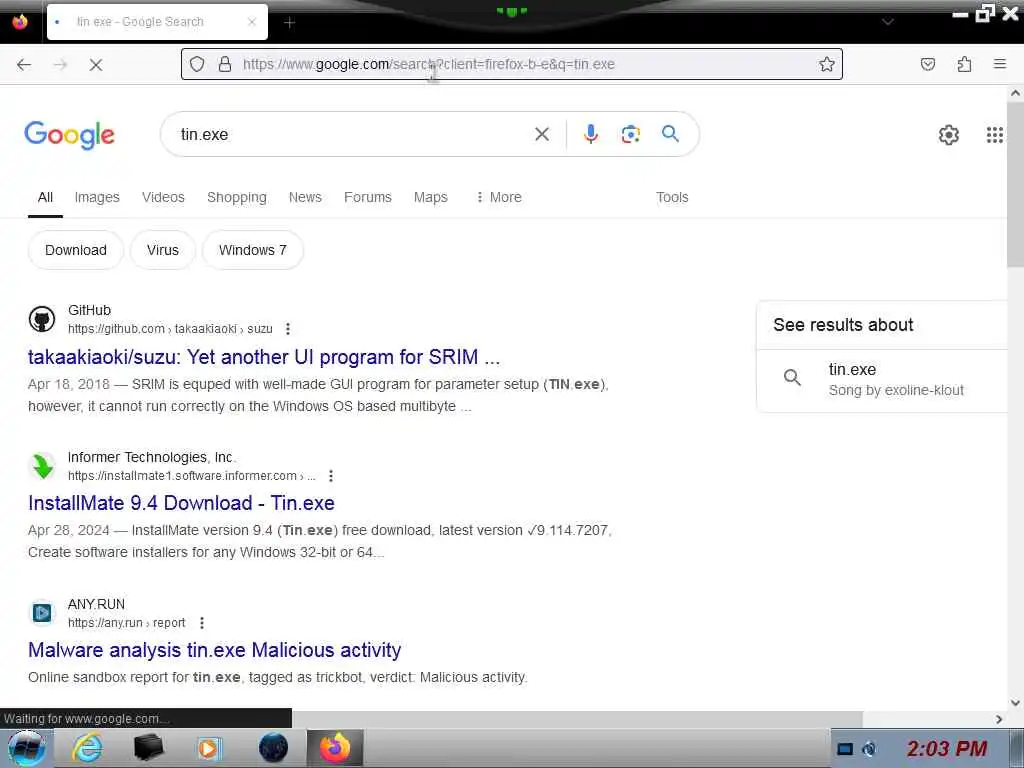Screen dimensions: 1024x768
Task: Apply the Windows 7 suggestion chip
Action: 253,250
